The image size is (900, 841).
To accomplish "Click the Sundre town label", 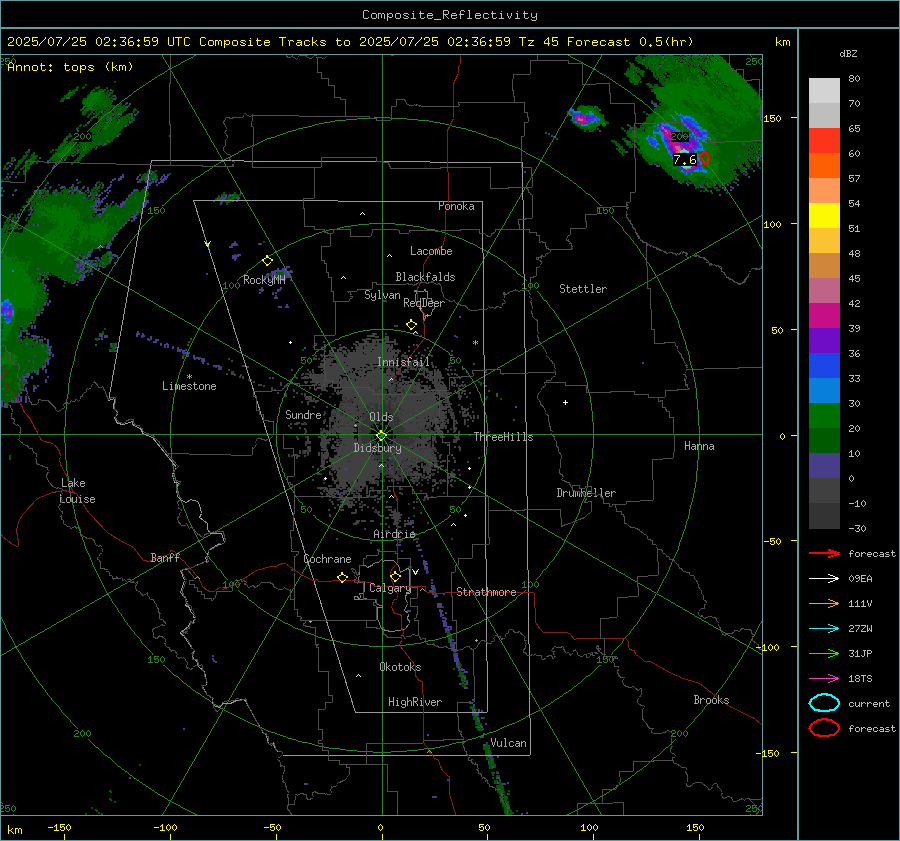I will coord(303,415).
